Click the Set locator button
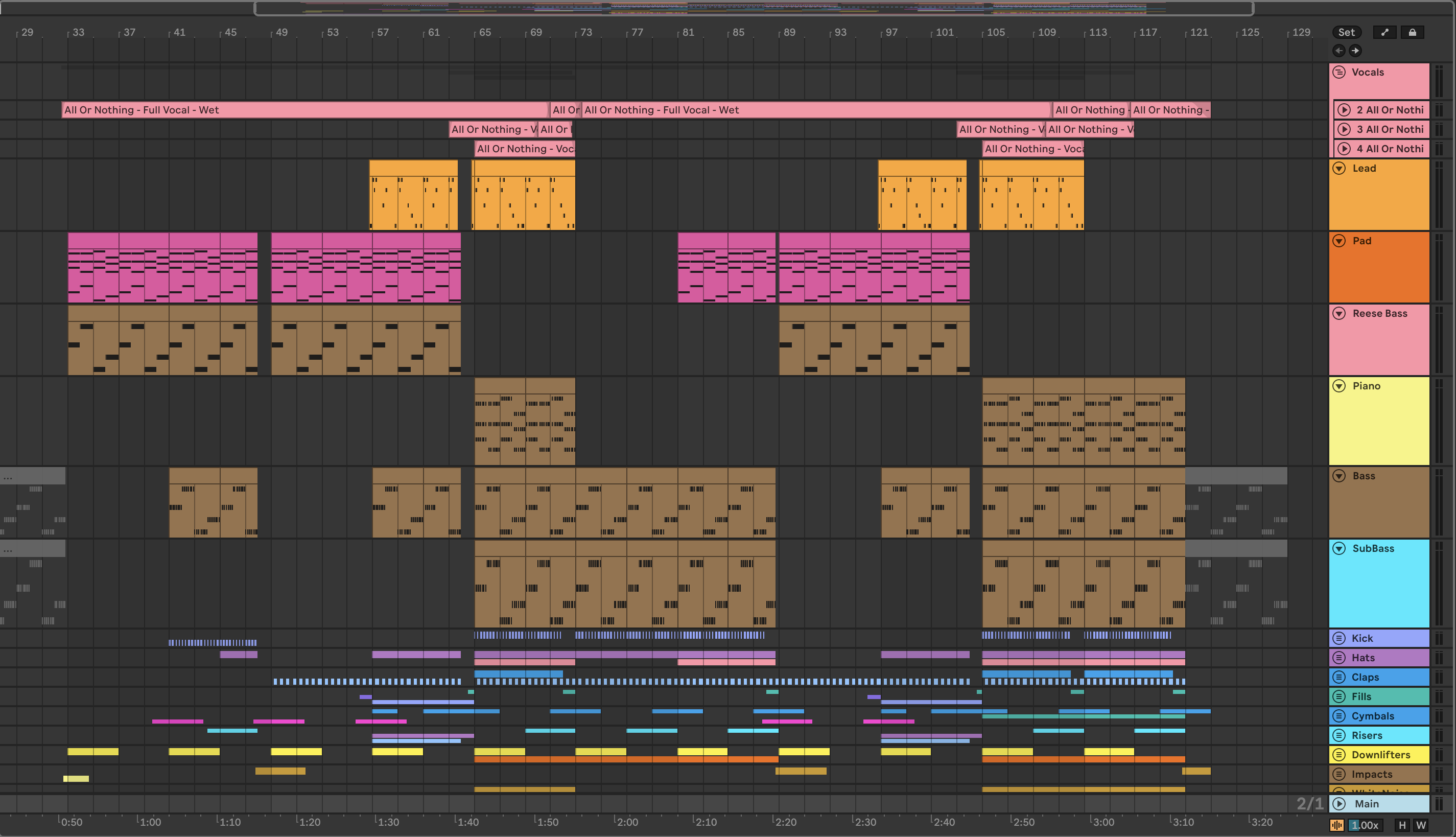 click(x=1346, y=32)
